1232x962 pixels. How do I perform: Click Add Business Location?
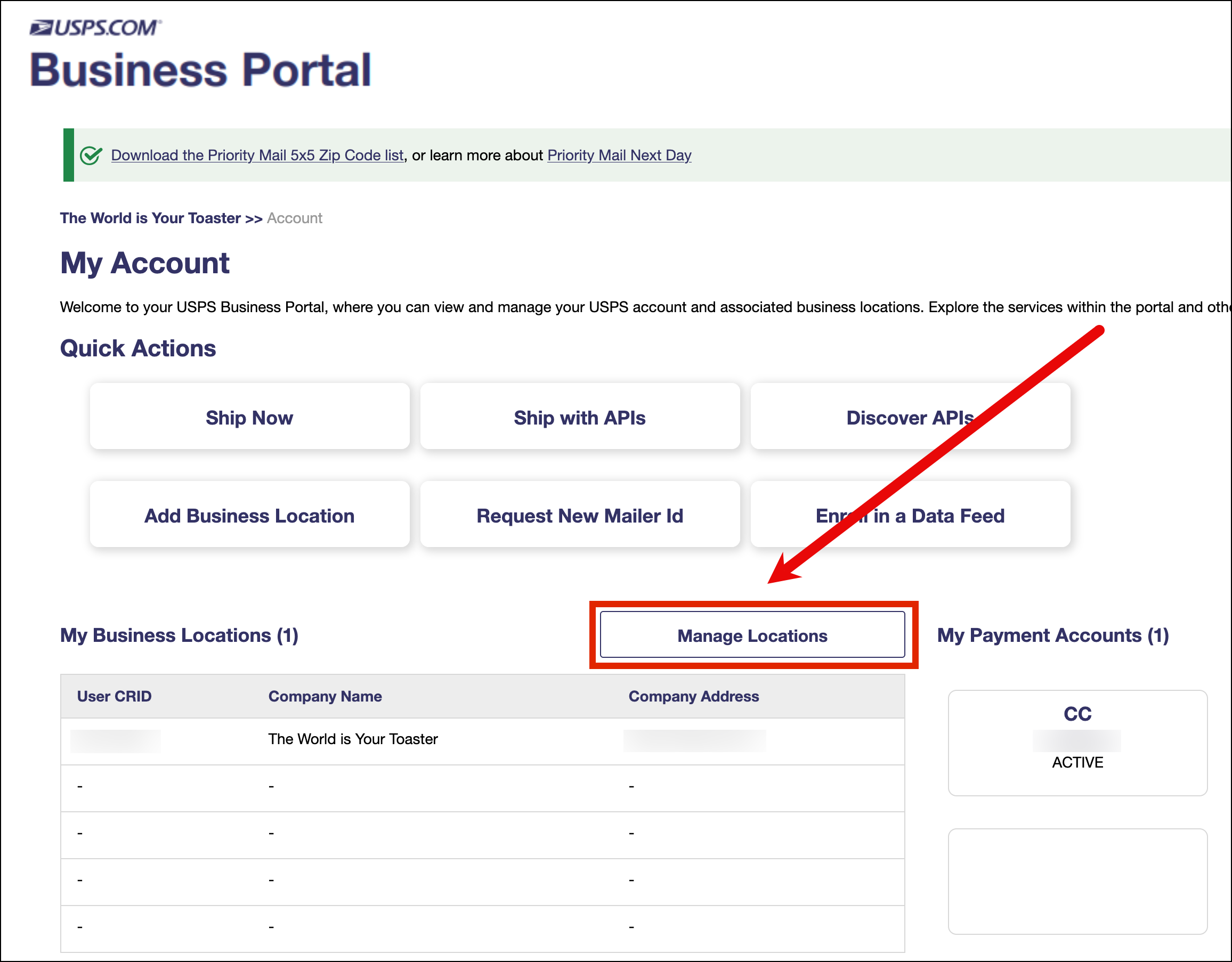(x=249, y=515)
